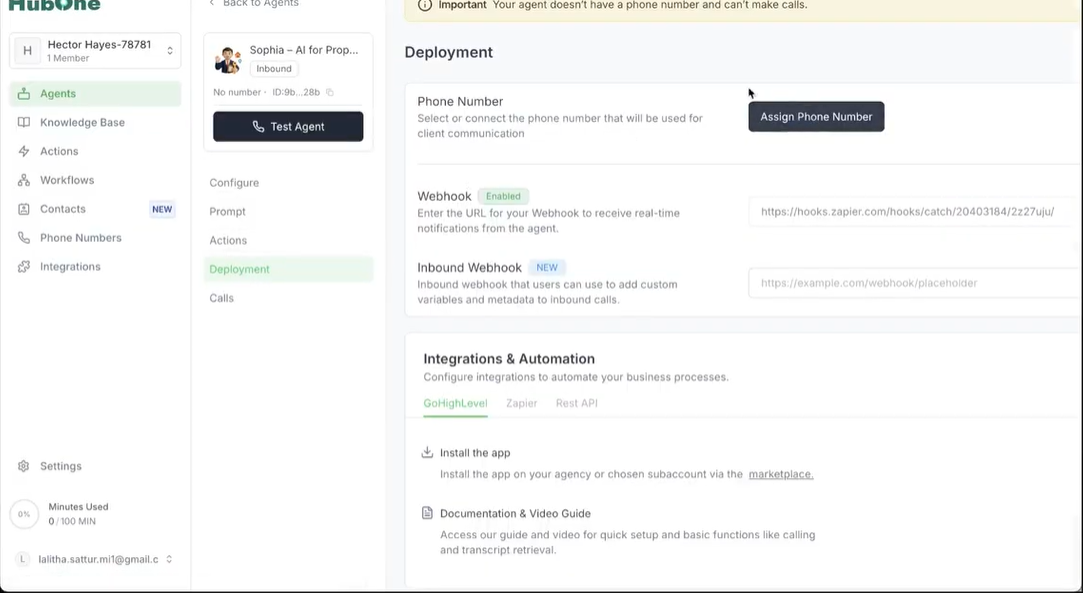Click the HubOne logo
The height and width of the screenshot is (593, 1083).
[54, 5]
